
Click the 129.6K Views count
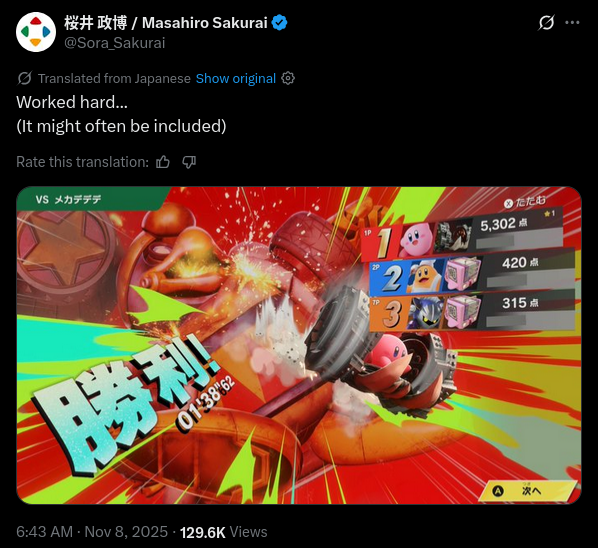pyautogui.click(x=223, y=532)
